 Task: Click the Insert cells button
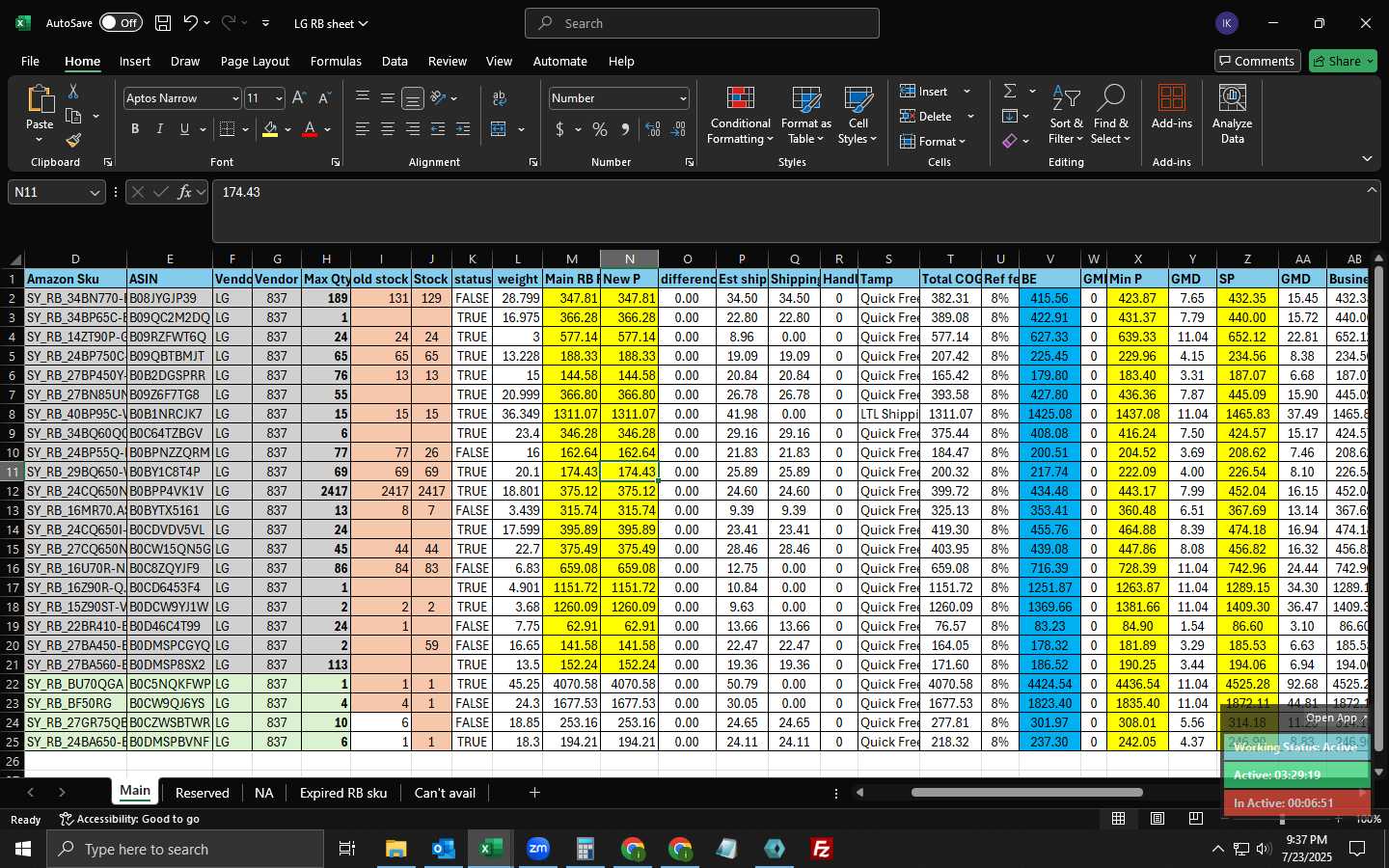(x=924, y=91)
